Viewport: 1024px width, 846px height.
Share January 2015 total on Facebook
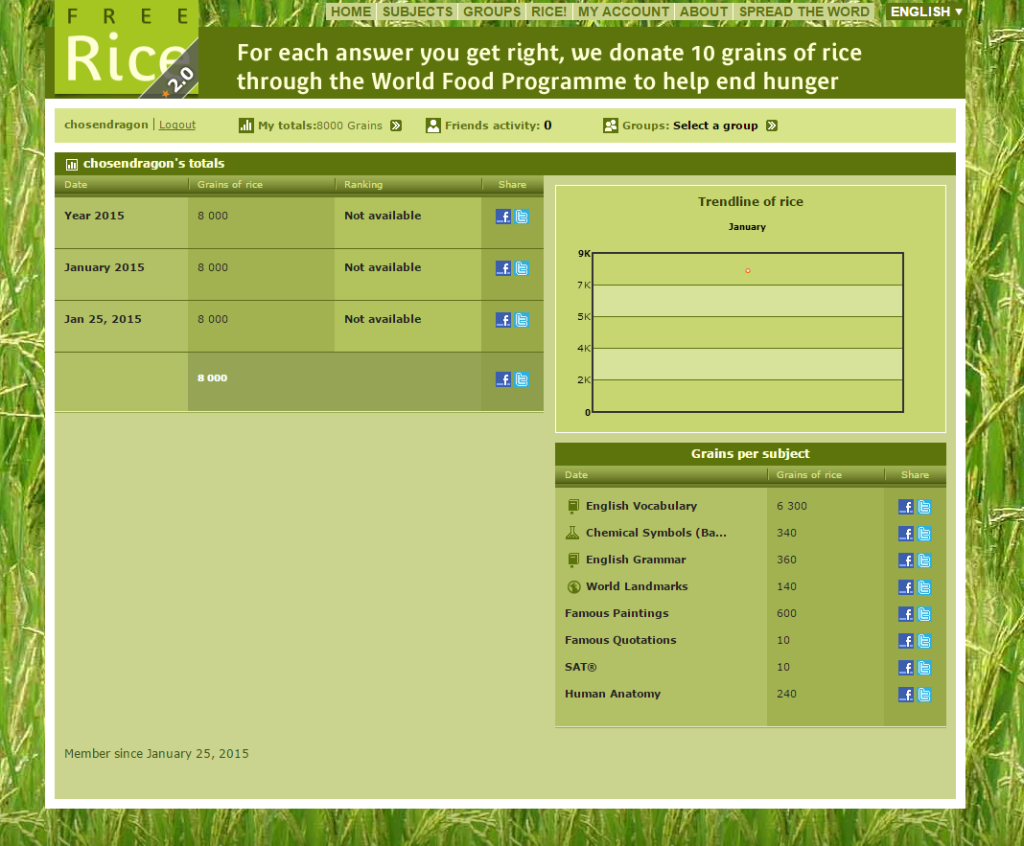pyautogui.click(x=503, y=268)
